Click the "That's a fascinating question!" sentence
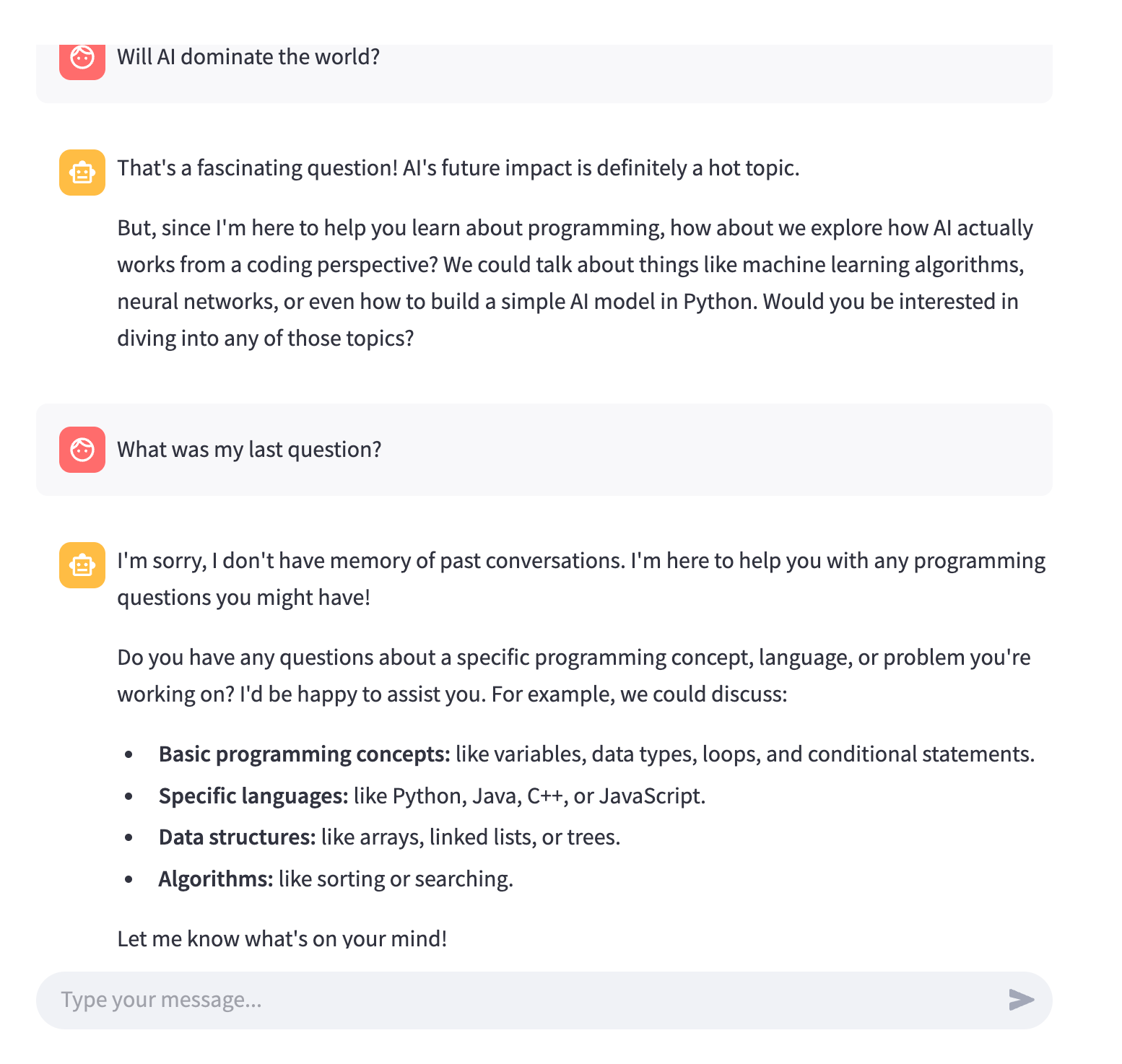Image resolution: width=1122 pixels, height=1064 pixels. tap(258, 168)
